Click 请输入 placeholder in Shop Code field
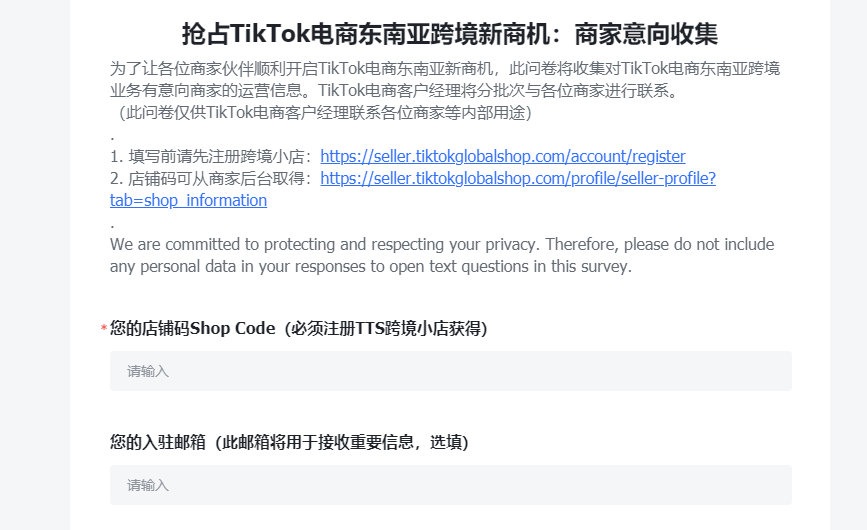 (x=148, y=371)
